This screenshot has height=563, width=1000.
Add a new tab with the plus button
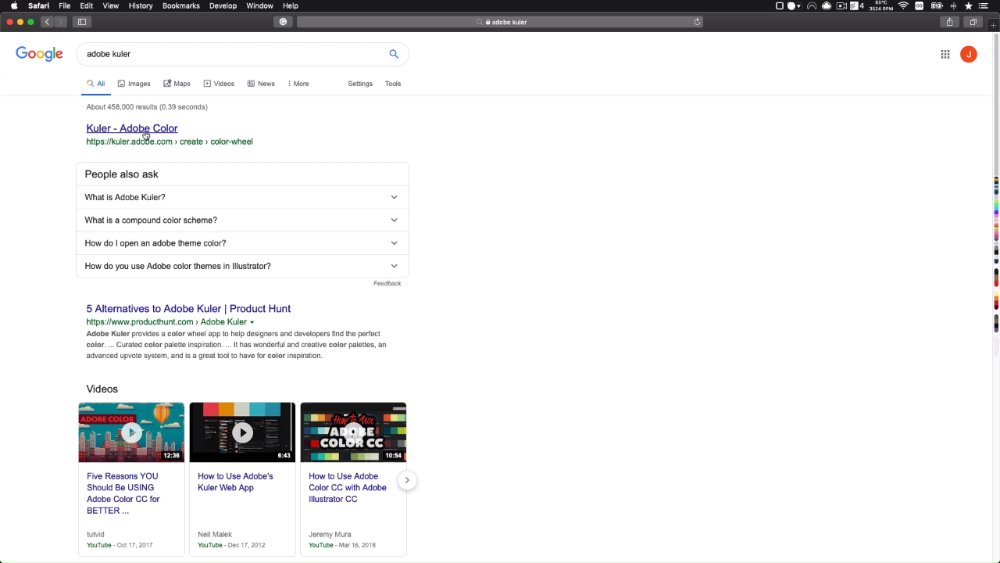click(993, 25)
